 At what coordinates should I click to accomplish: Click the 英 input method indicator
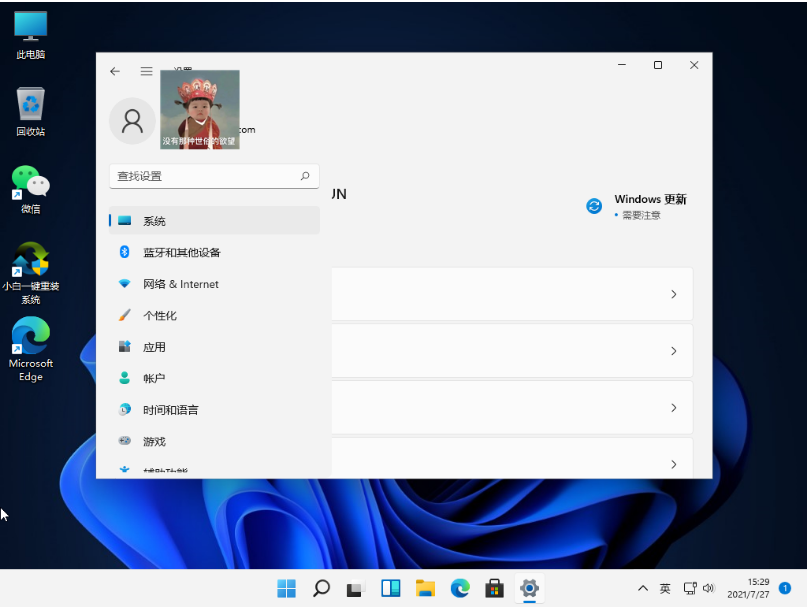coord(665,588)
